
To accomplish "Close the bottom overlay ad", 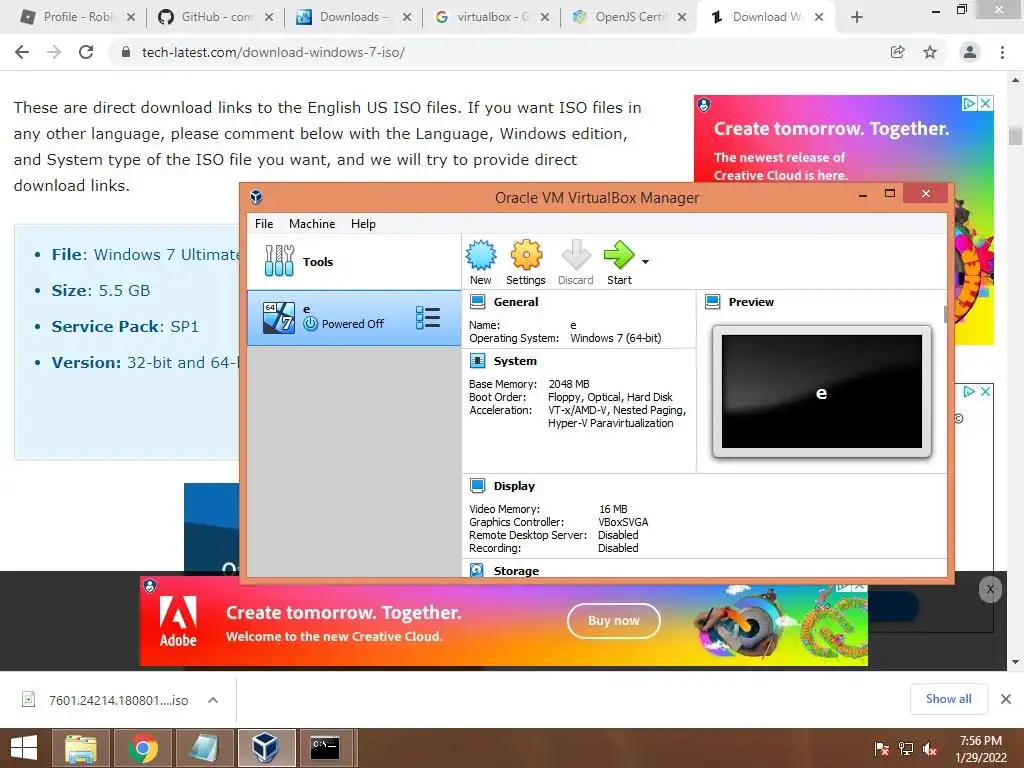I will (x=990, y=589).
